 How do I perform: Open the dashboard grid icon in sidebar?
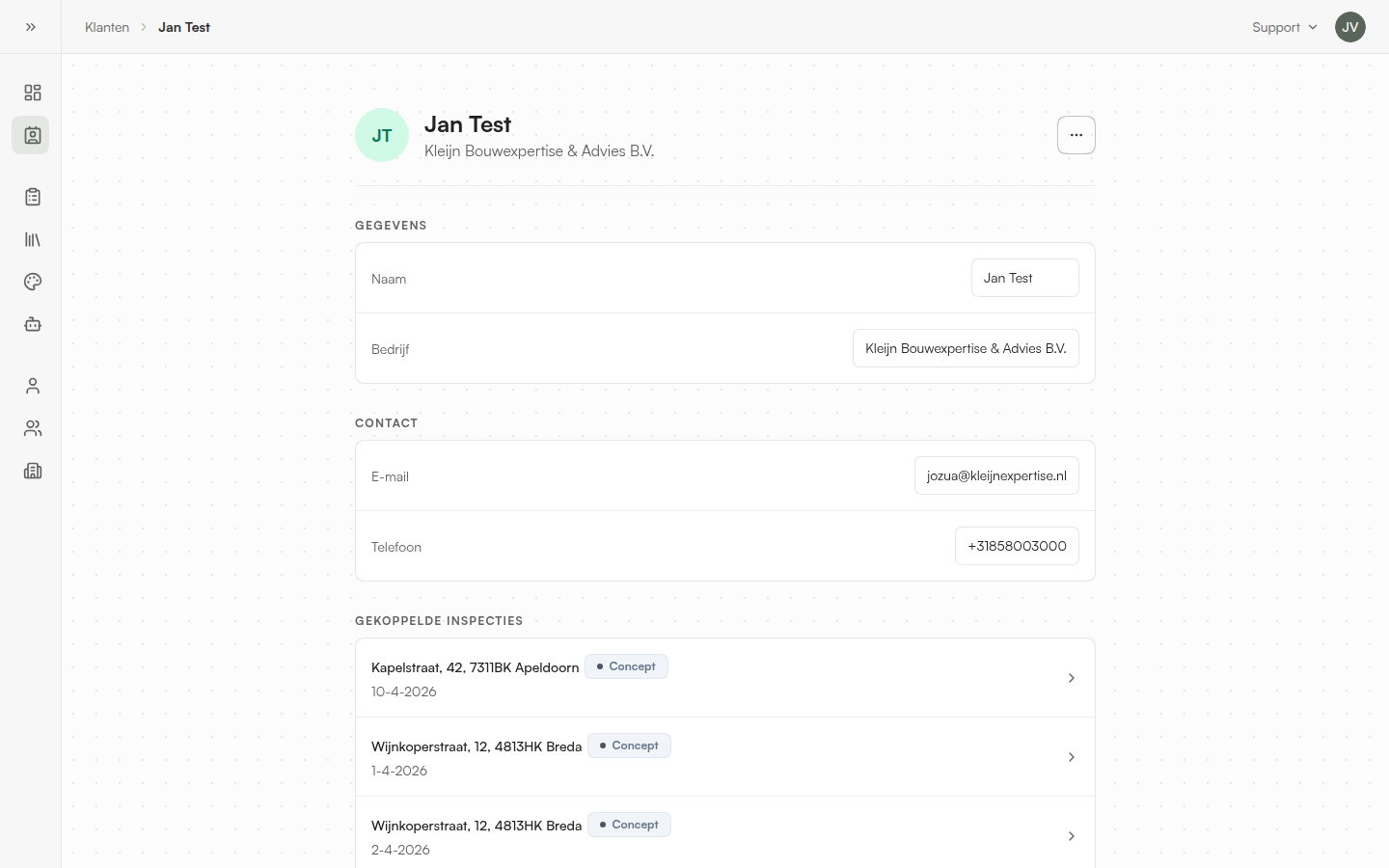click(x=33, y=93)
